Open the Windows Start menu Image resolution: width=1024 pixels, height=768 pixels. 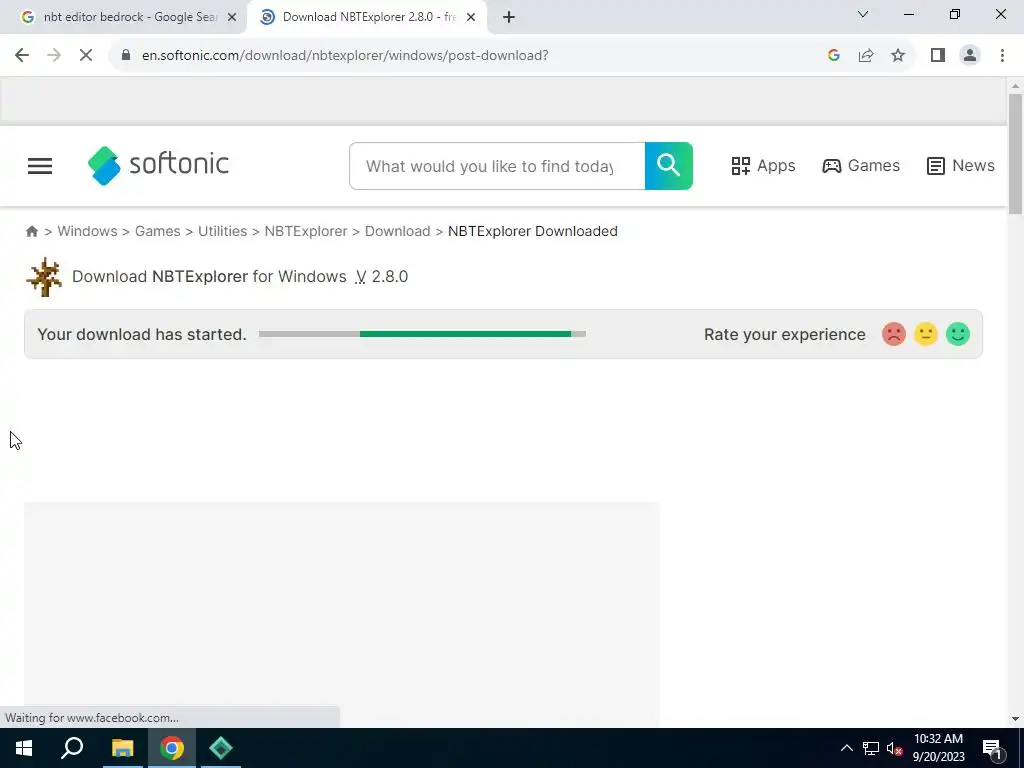click(24, 748)
